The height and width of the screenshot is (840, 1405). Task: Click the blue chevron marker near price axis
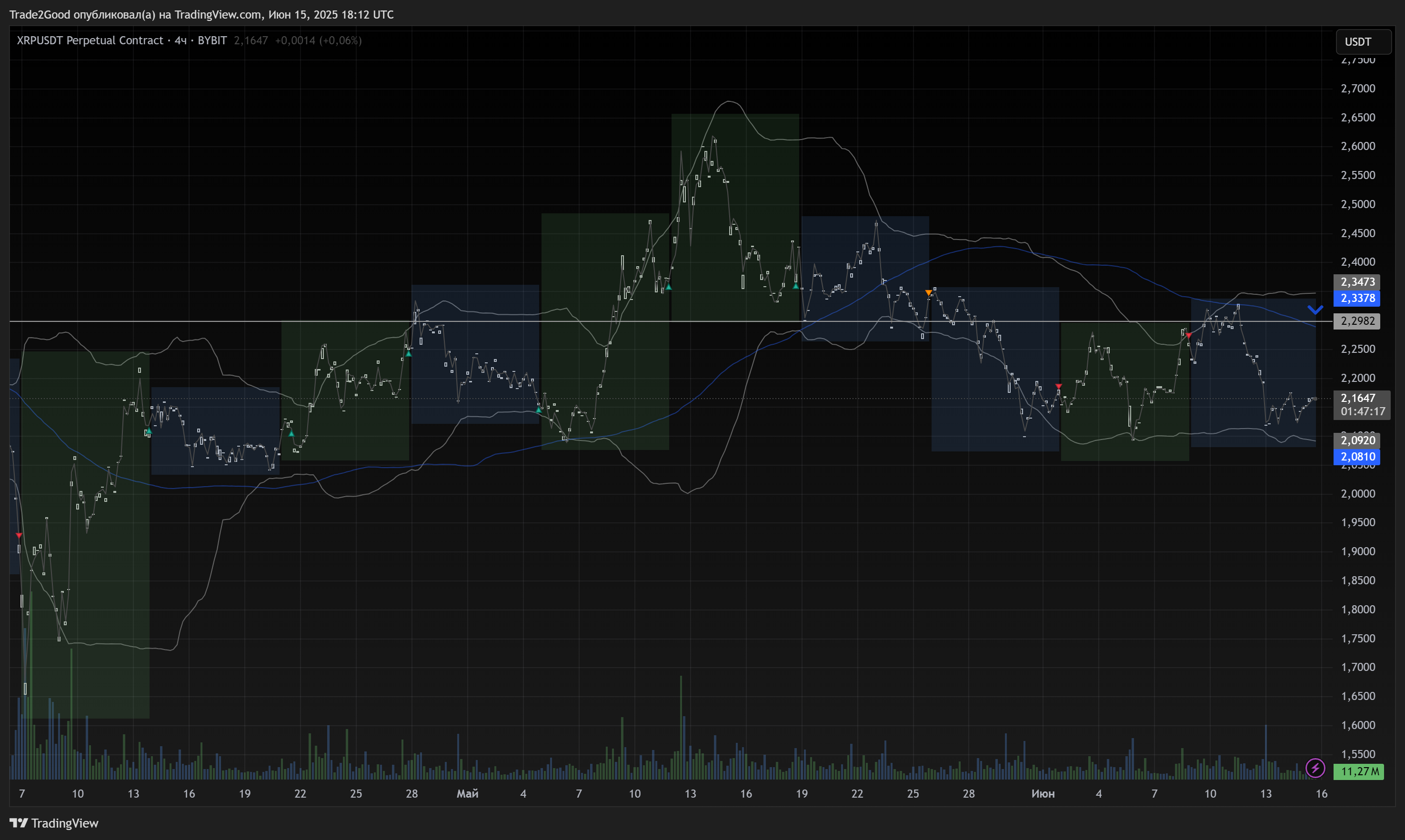click(x=1315, y=309)
